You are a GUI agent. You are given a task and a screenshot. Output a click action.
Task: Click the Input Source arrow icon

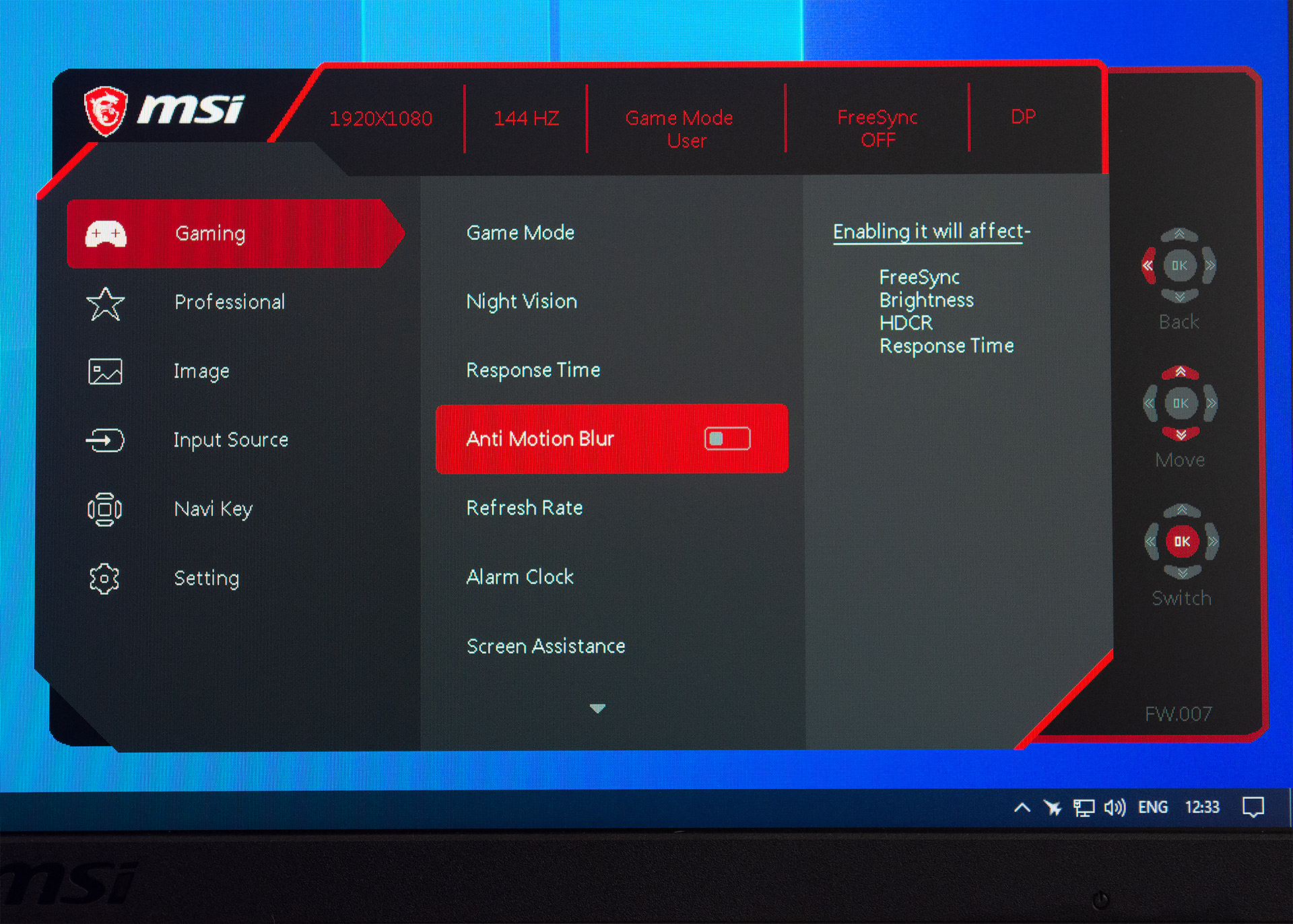(105, 440)
